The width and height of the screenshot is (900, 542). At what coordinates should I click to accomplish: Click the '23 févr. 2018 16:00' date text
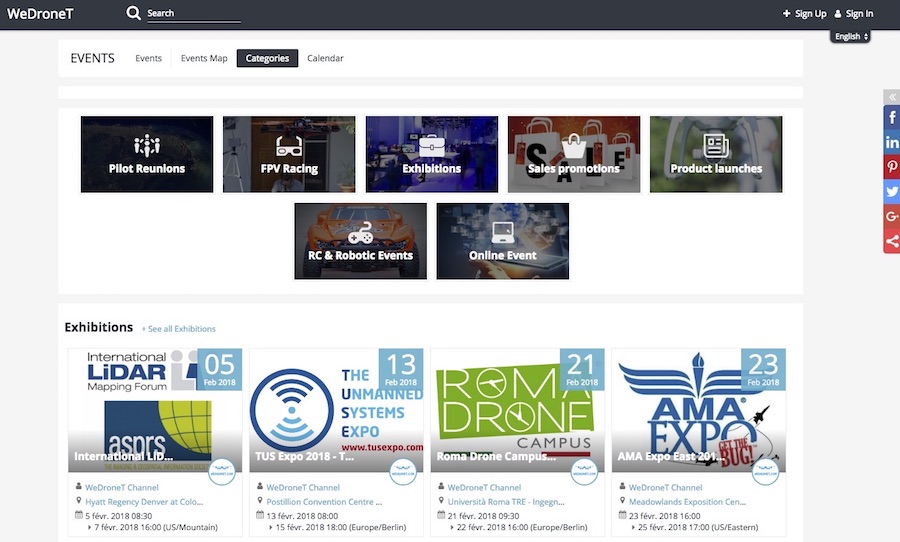(x=665, y=516)
